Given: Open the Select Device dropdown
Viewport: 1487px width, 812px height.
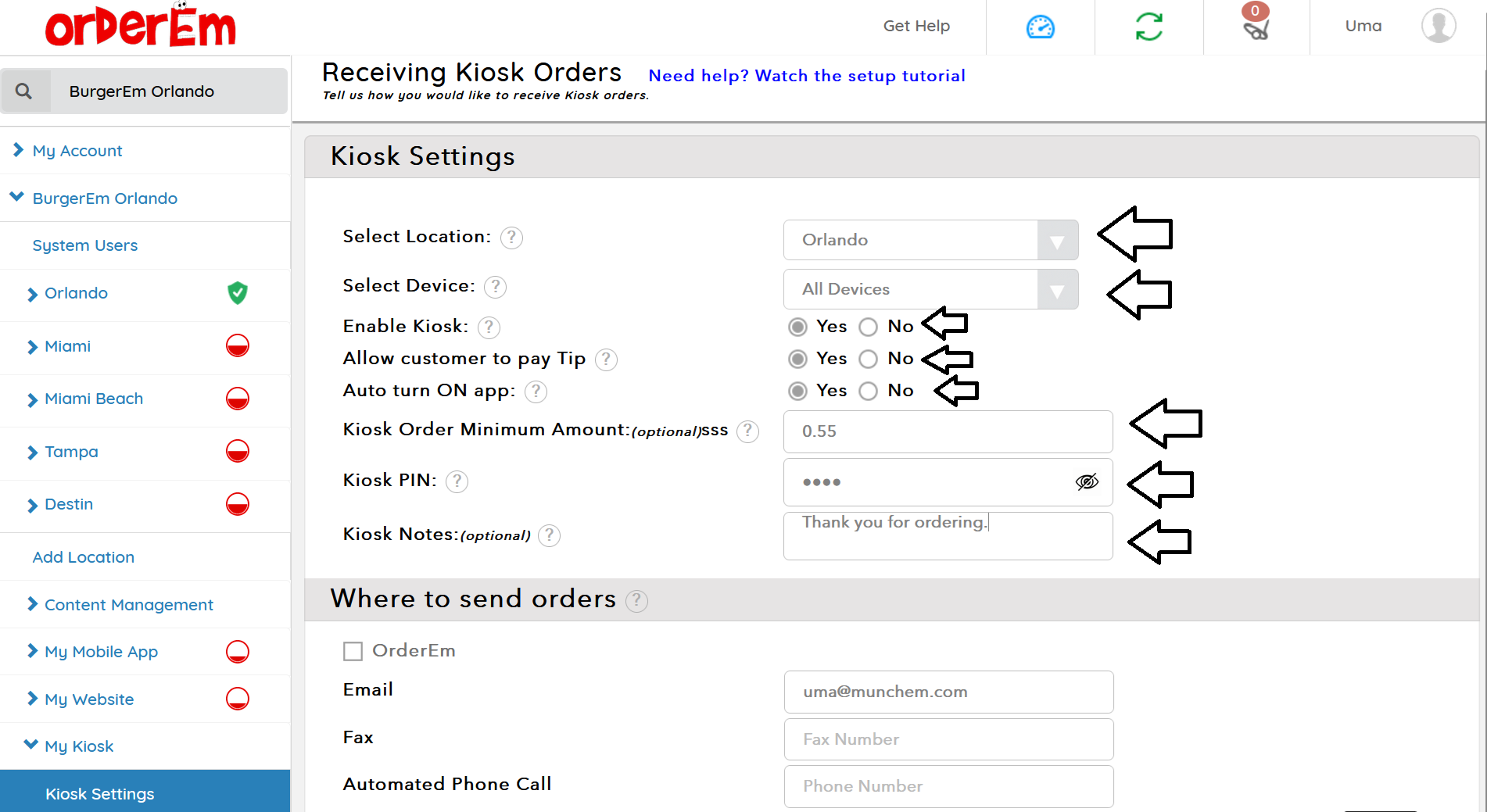Looking at the screenshot, I should pos(930,289).
